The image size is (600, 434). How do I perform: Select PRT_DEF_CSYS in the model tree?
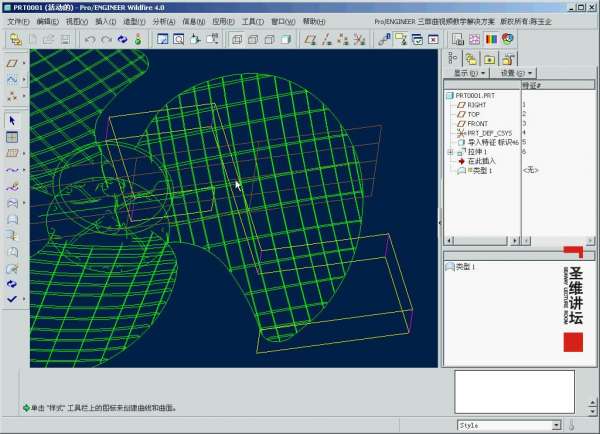click(489, 133)
